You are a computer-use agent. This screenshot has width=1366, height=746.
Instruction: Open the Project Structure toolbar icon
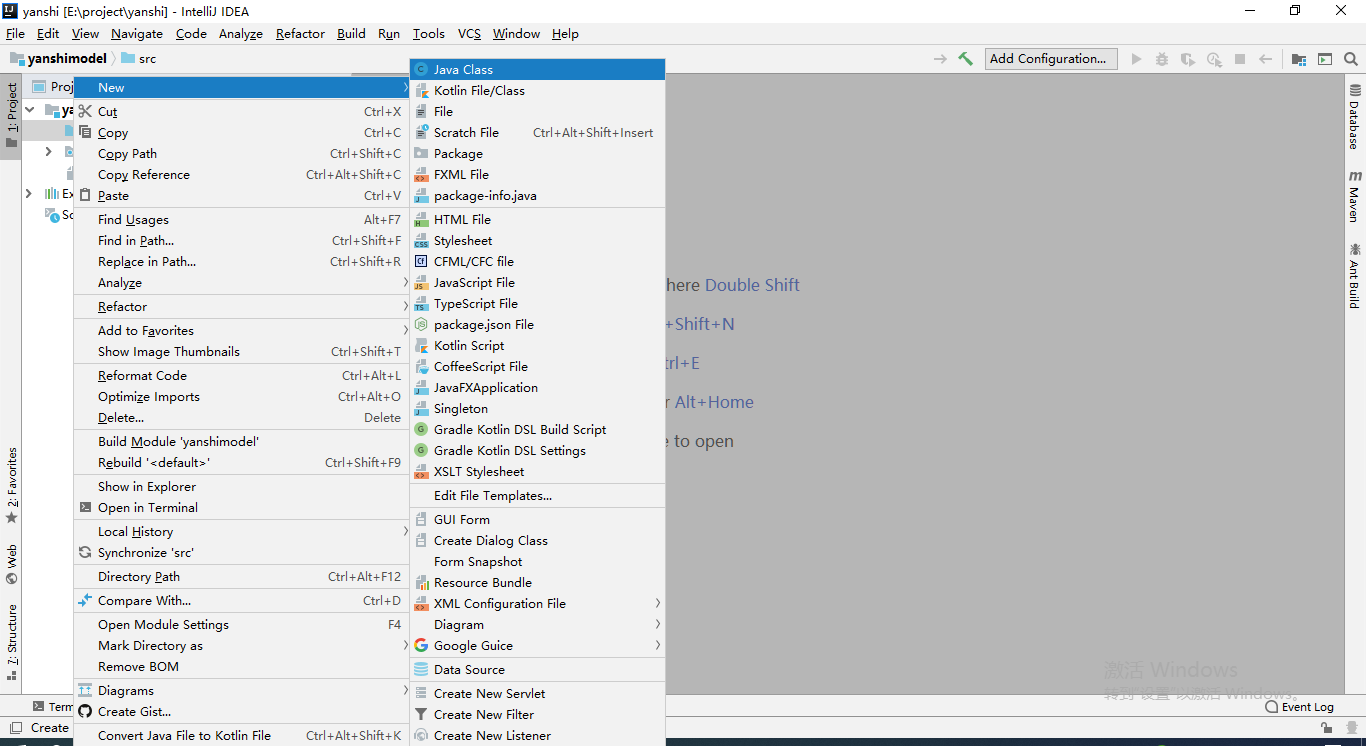coord(1298,59)
